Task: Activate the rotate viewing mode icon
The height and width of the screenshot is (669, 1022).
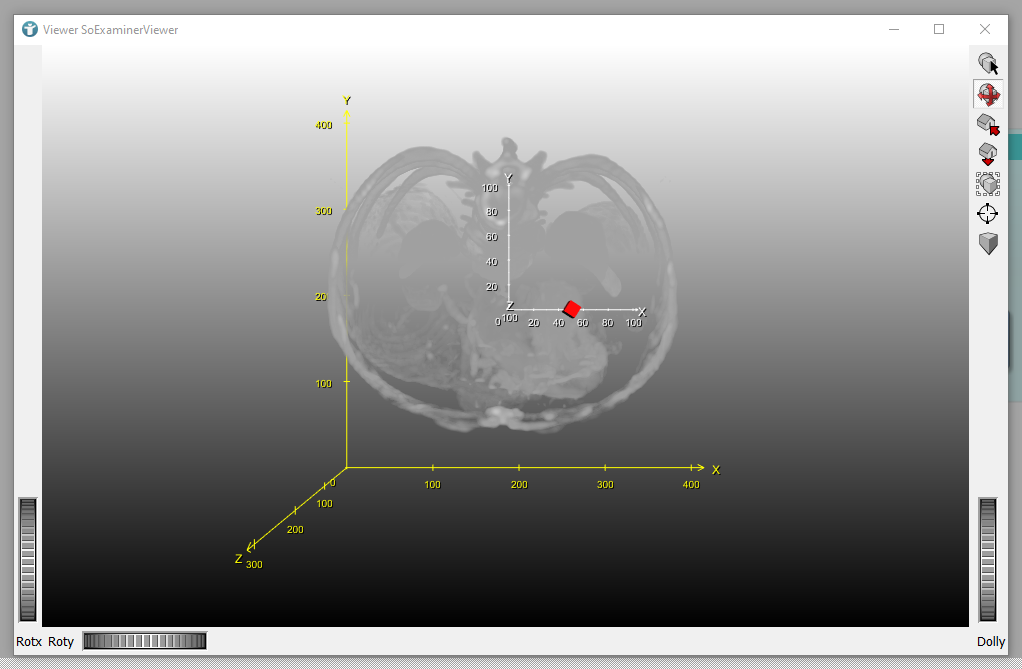Action: point(988,95)
